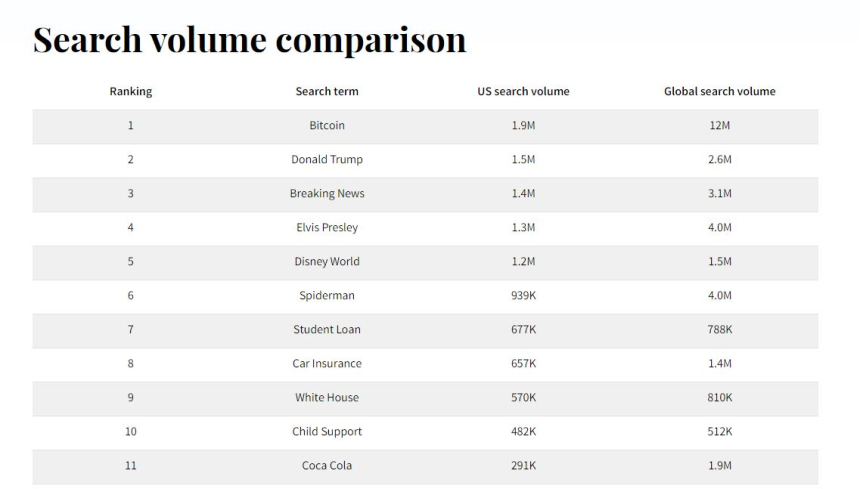Click the 788K global volume value

coord(719,330)
